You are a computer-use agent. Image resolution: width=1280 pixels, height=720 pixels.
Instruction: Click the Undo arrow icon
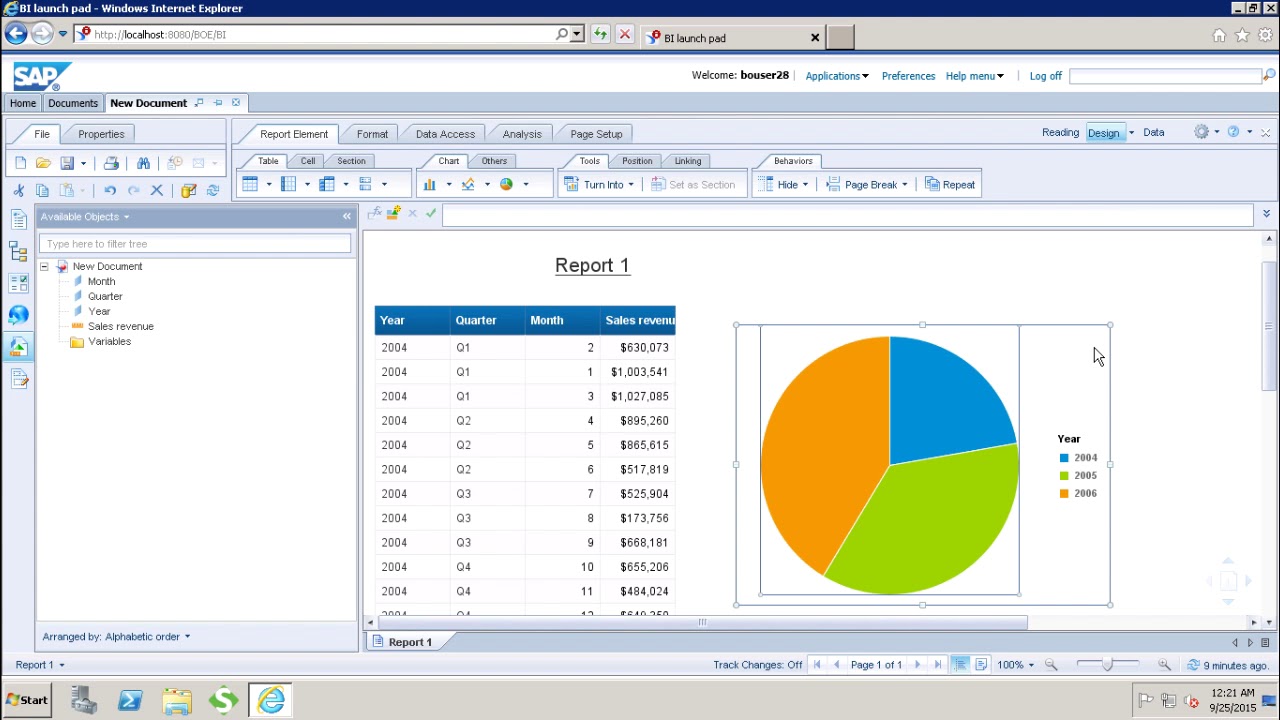110,190
